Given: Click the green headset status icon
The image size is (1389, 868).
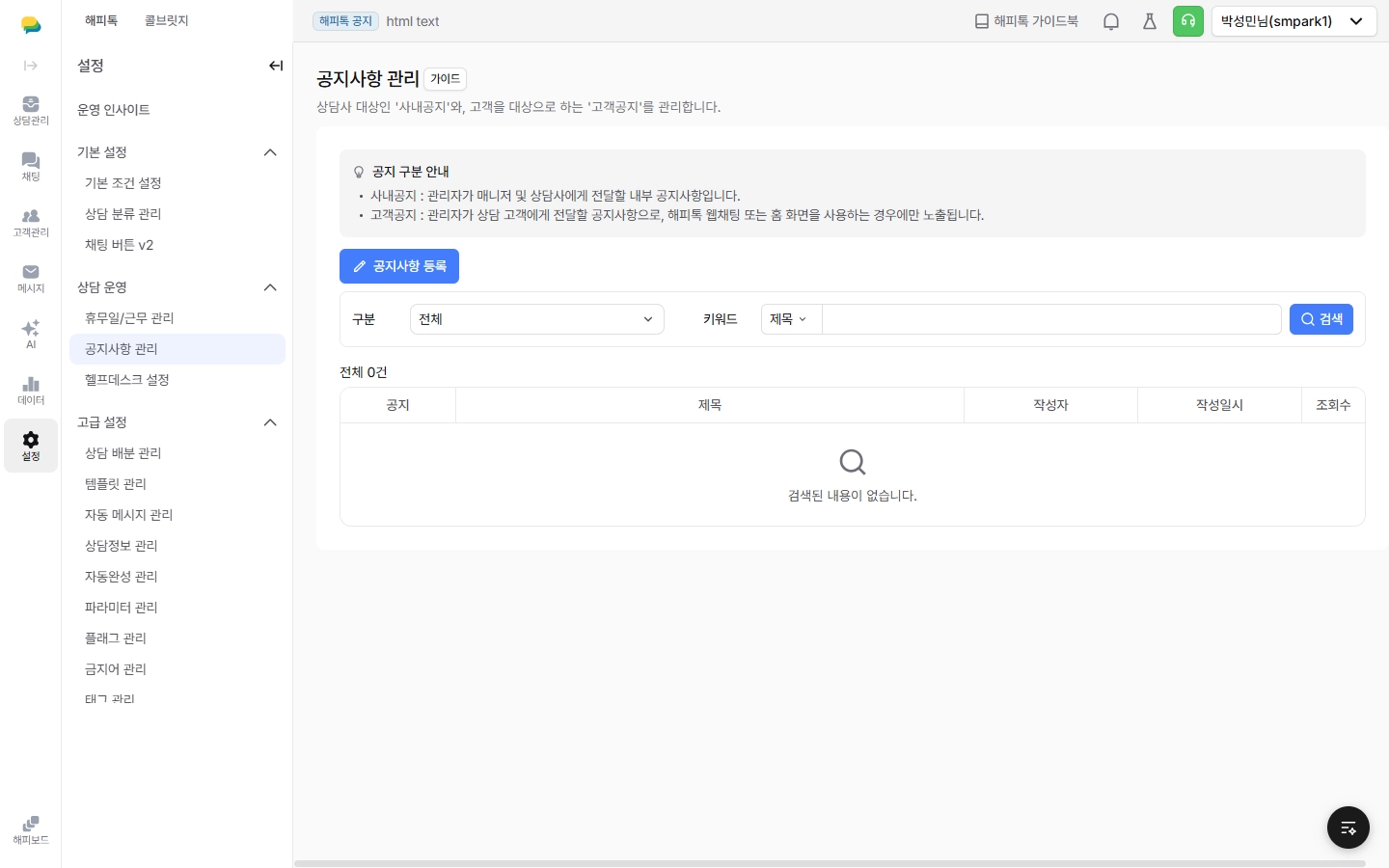Looking at the screenshot, I should pyautogui.click(x=1188, y=21).
